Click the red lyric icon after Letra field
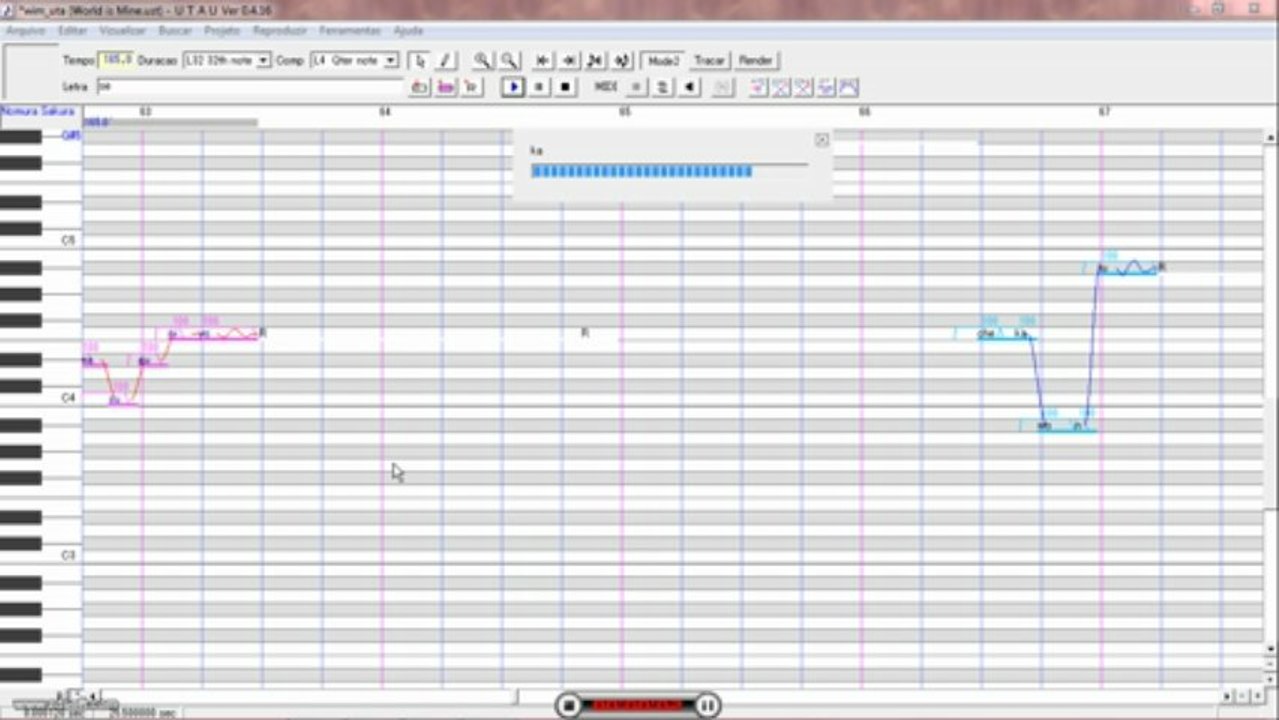 point(420,88)
